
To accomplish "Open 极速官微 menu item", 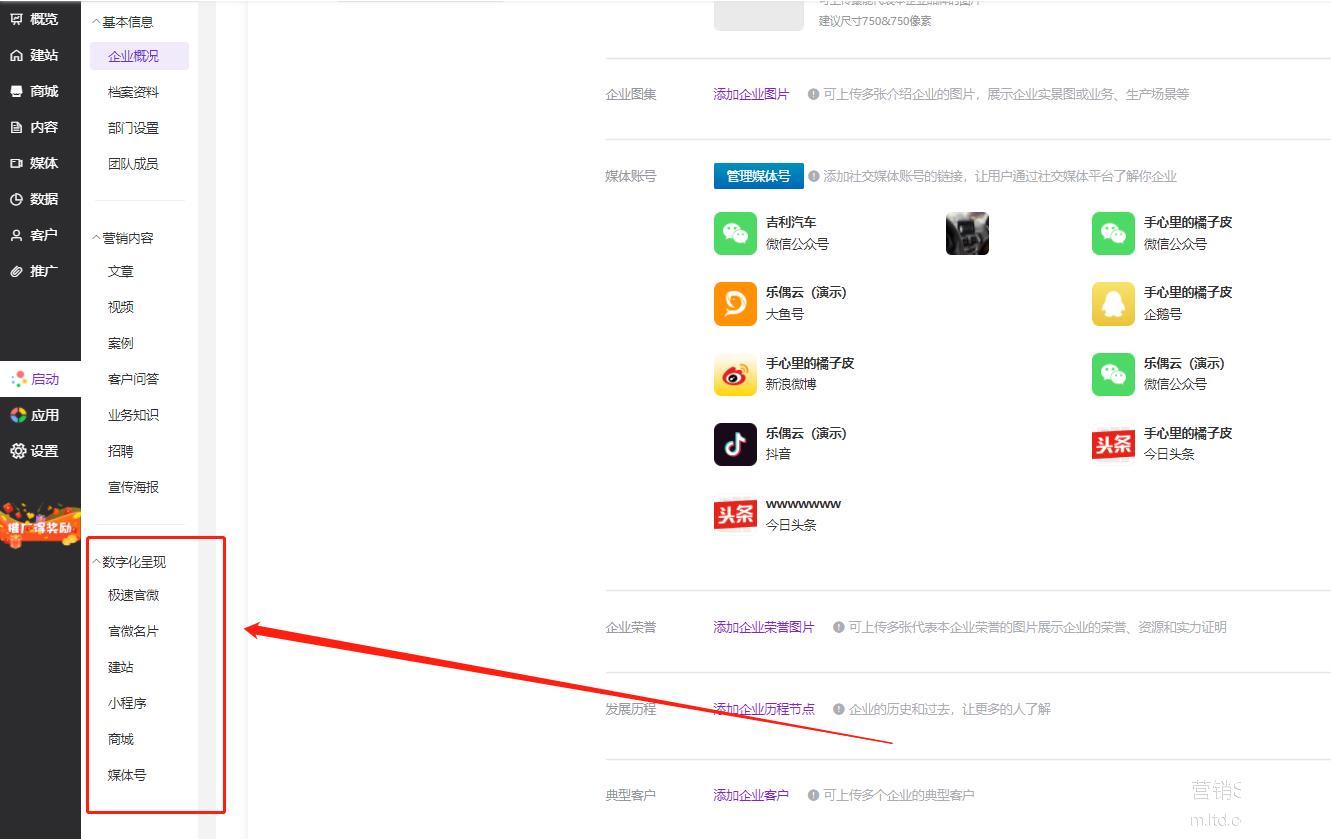I will click(x=133, y=595).
